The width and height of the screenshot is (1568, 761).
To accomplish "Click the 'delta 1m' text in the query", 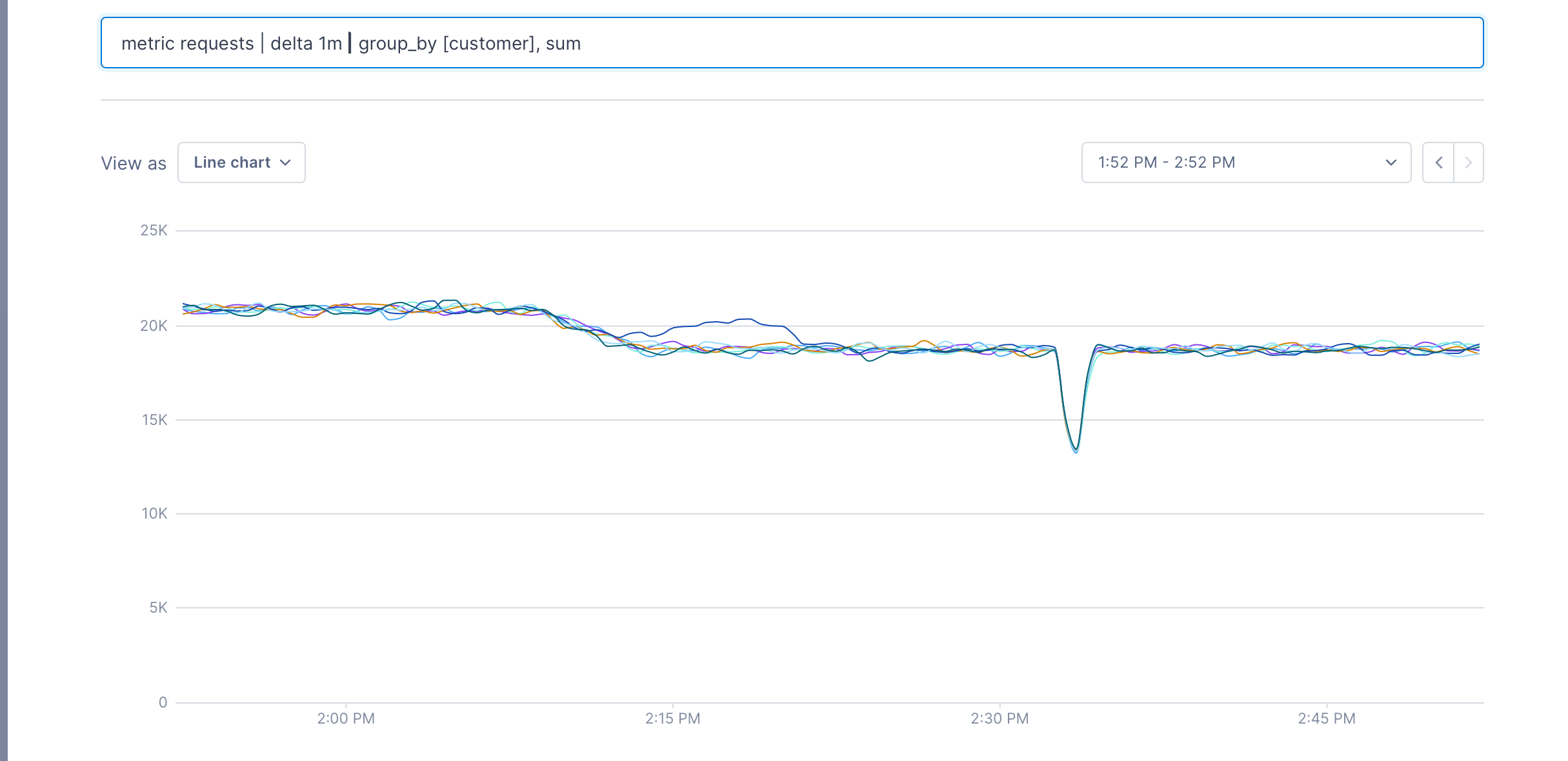I will (306, 43).
